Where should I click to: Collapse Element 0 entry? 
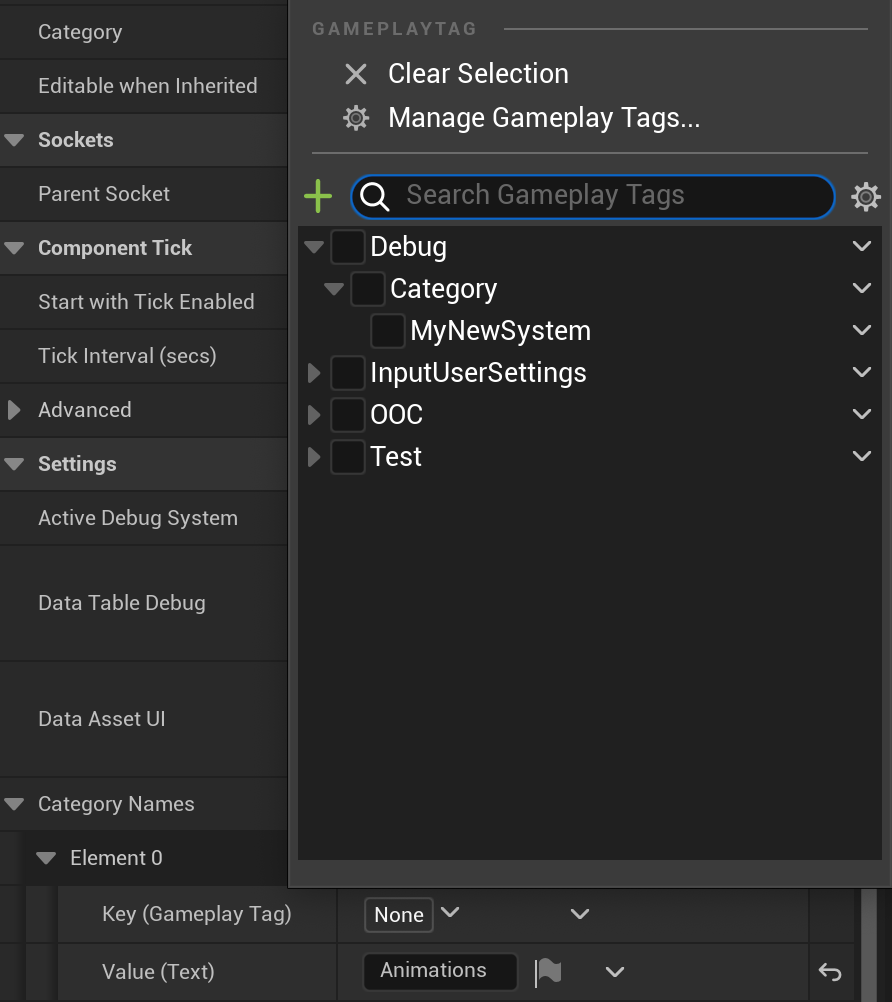tap(46, 858)
